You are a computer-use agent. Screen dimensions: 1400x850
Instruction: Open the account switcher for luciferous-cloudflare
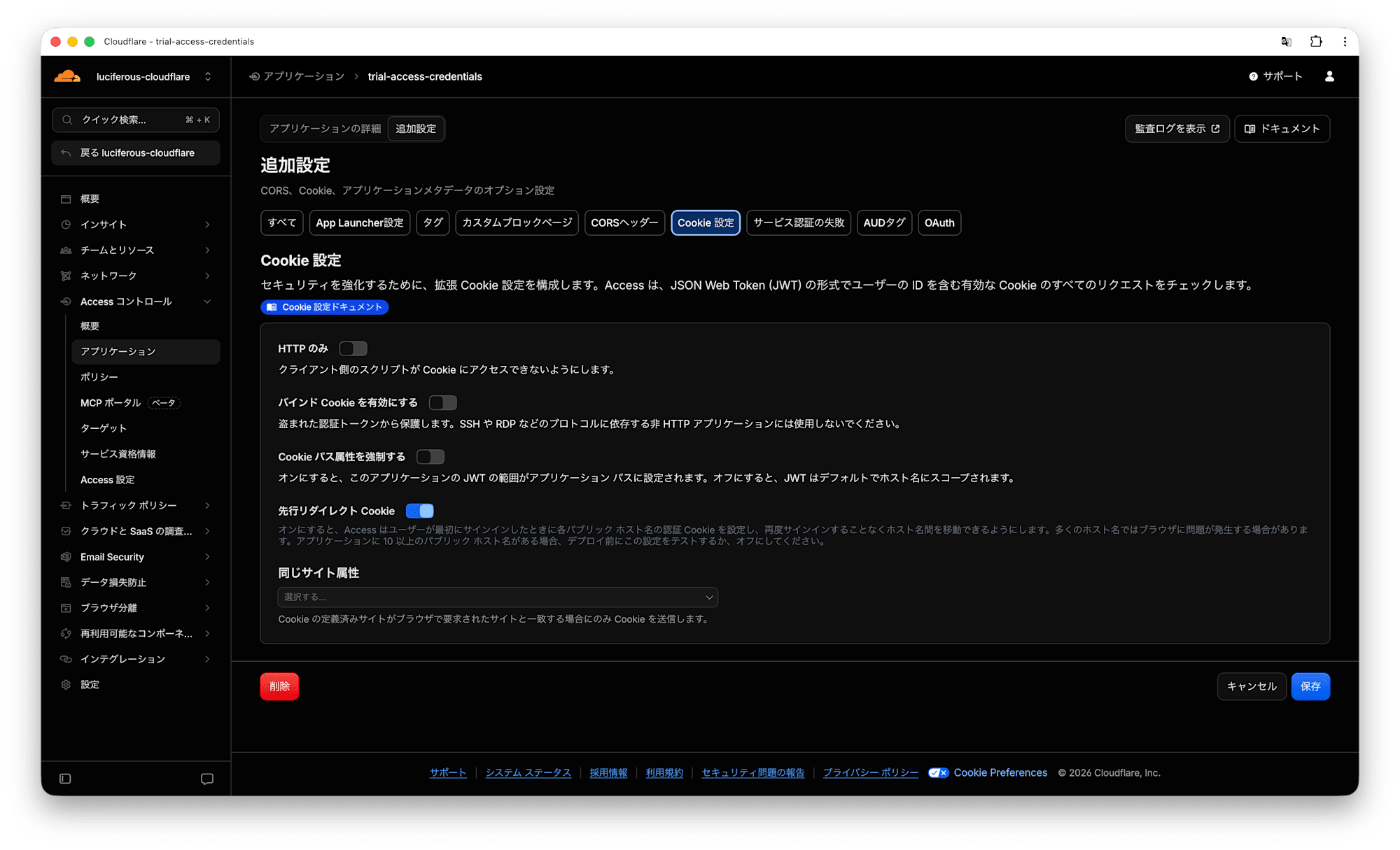208,76
